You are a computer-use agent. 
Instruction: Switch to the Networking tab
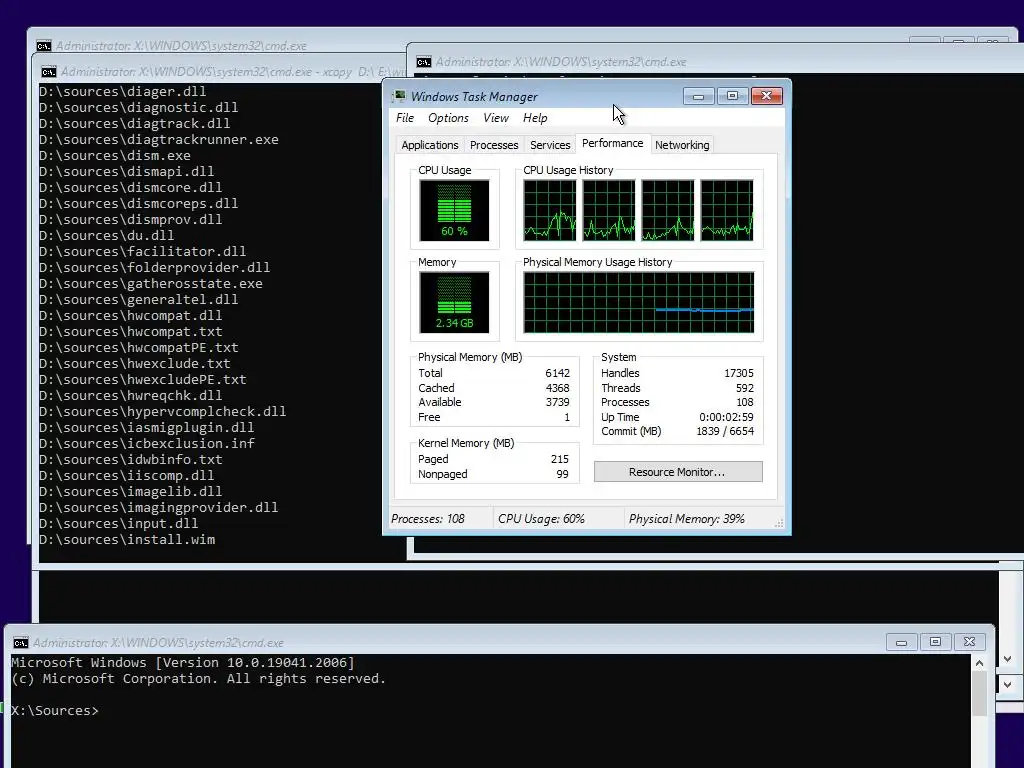point(682,145)
